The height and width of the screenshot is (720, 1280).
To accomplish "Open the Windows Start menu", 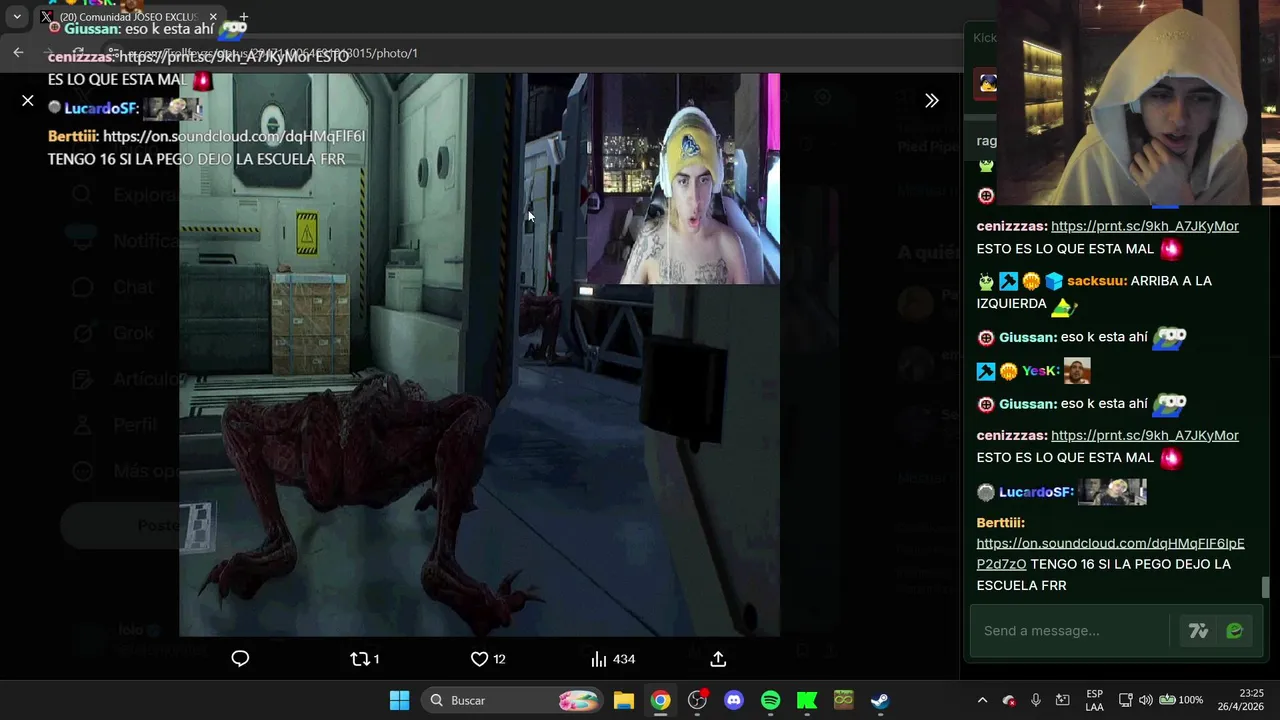I will pyautogui.click(x=399, y=700).
